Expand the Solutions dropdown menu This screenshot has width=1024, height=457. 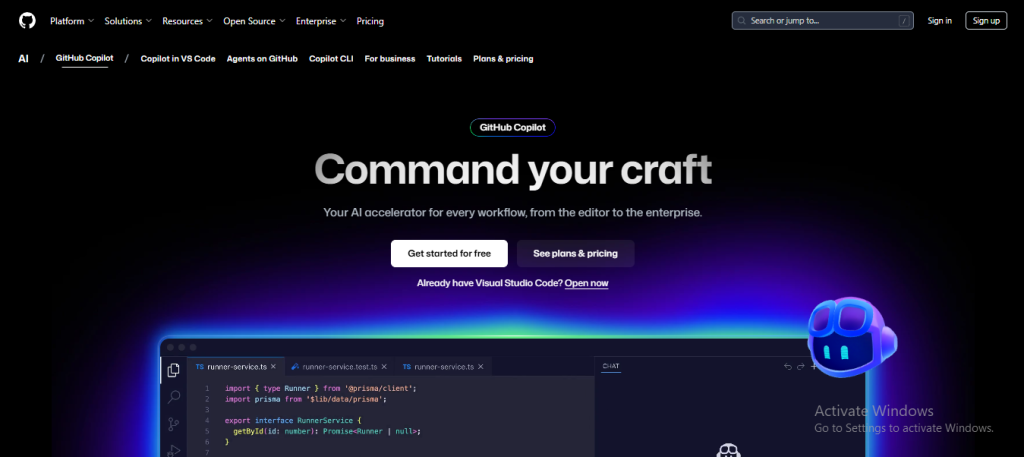(x=128, y=21)
